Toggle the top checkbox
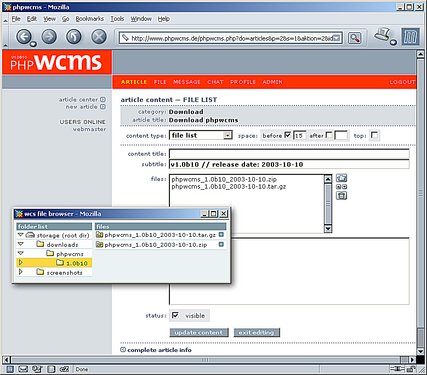Viewport: 427px width, 375px height. (375, 135)
